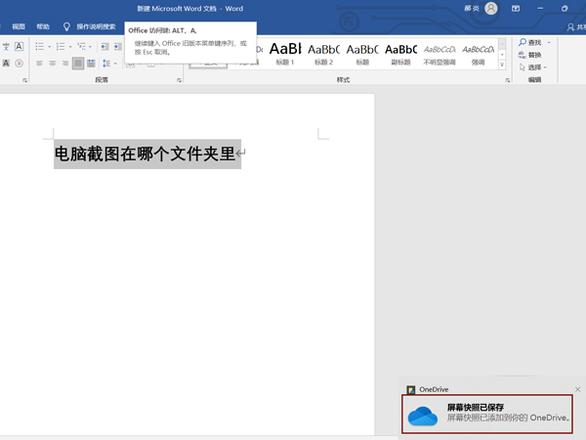
Task: Click the Phonetic Guide icon
Action: (x=6, y=46)
